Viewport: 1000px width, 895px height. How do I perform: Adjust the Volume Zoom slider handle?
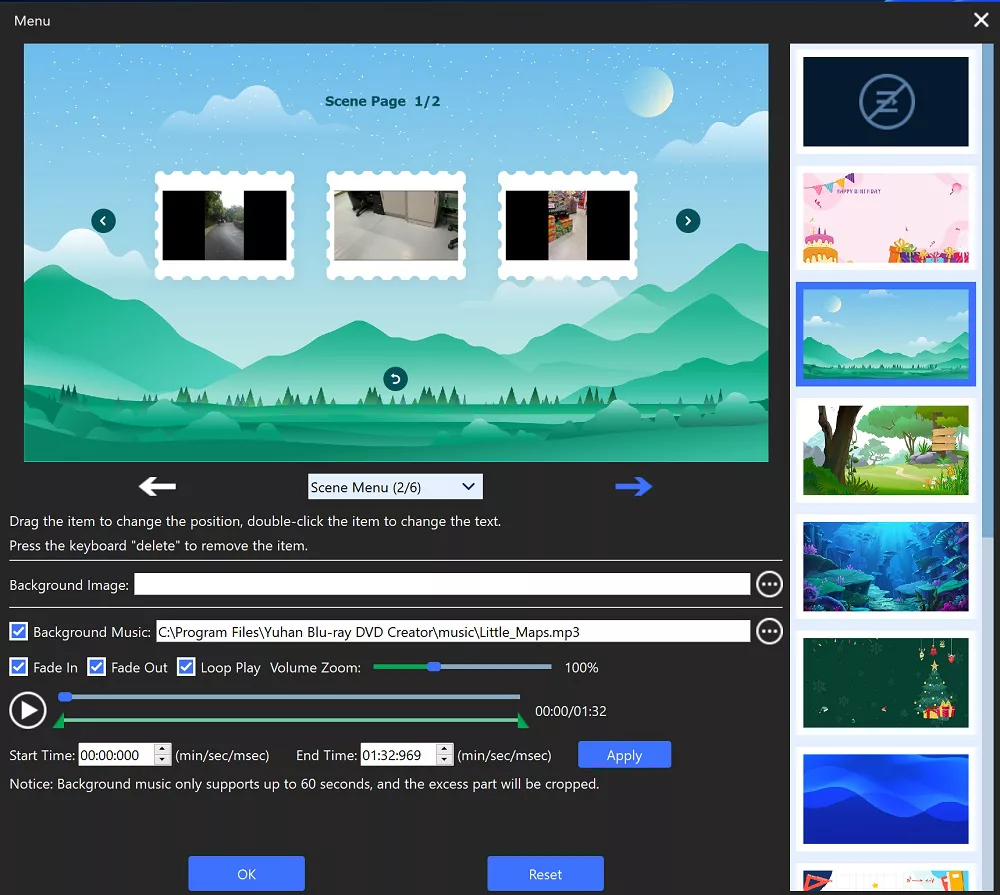point(433,667)
